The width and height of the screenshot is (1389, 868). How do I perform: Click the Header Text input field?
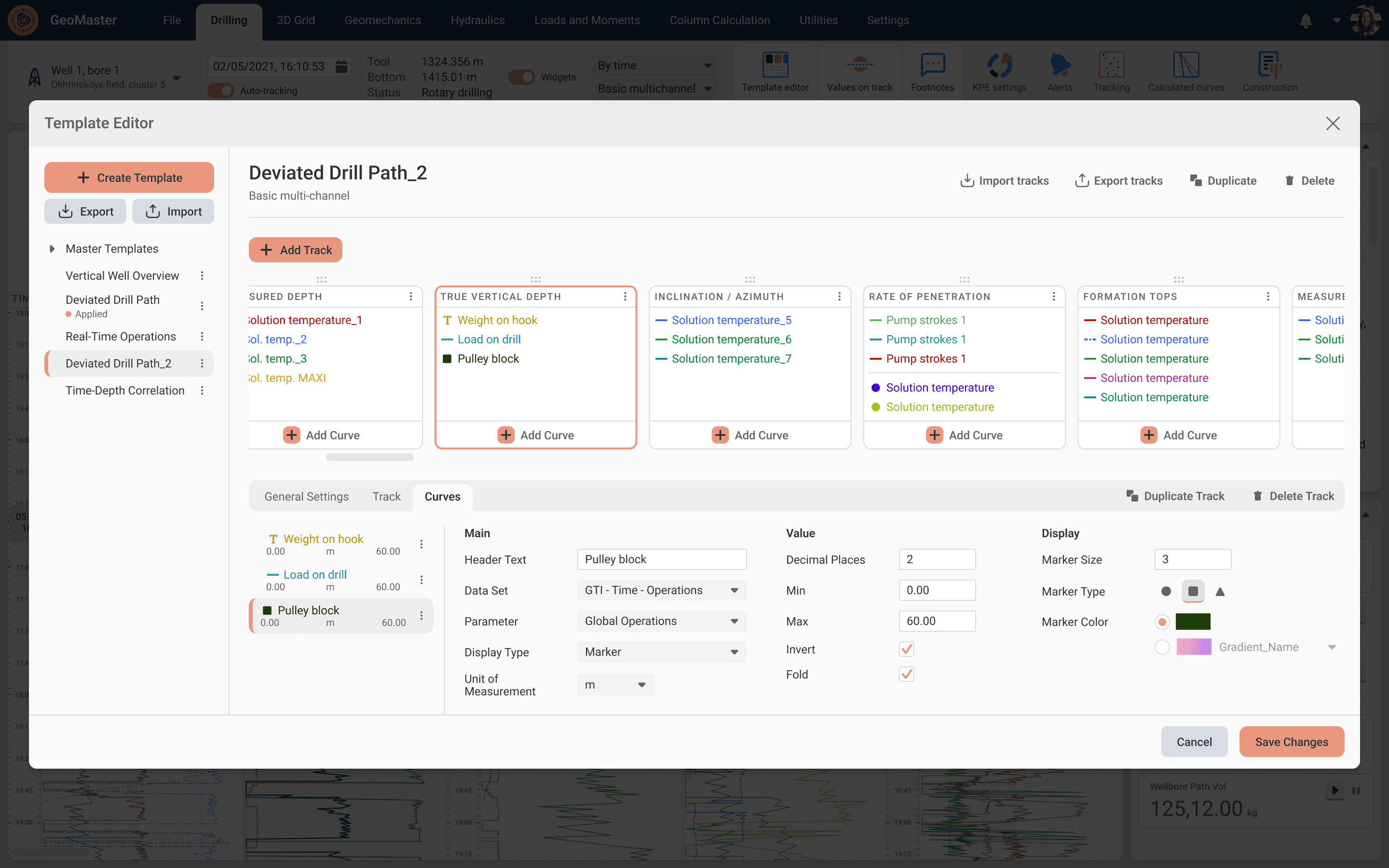click(661, 559)
